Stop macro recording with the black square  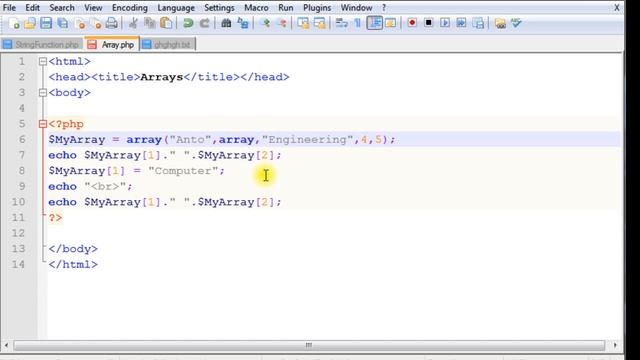point(429,23)
